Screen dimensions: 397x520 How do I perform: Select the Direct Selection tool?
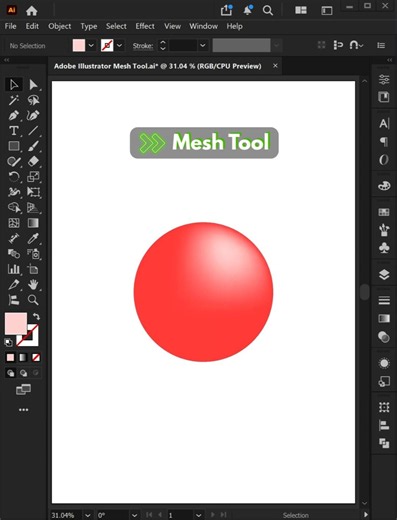point(33,85)
